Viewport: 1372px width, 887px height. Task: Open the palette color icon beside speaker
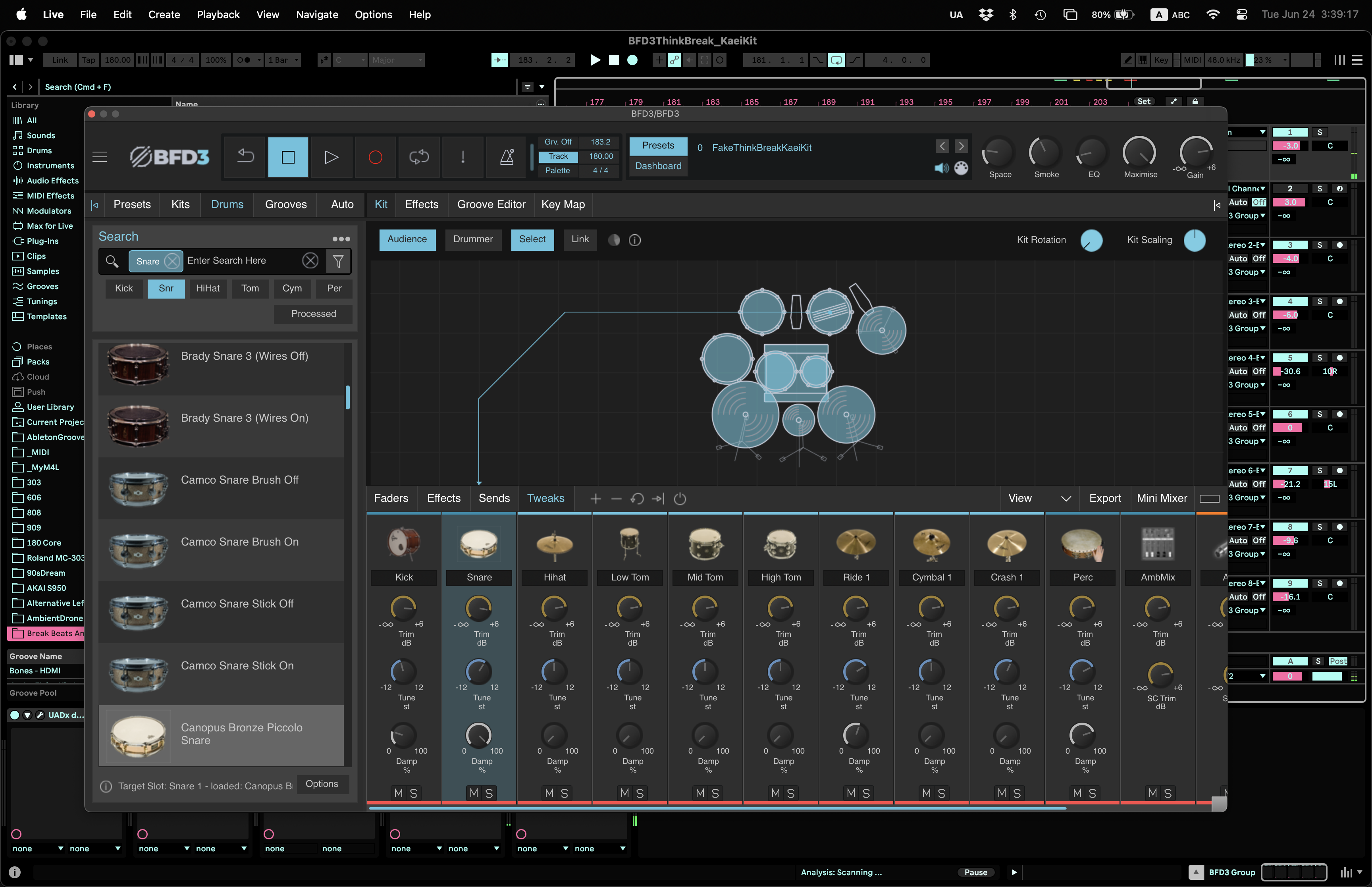[961, 168]
